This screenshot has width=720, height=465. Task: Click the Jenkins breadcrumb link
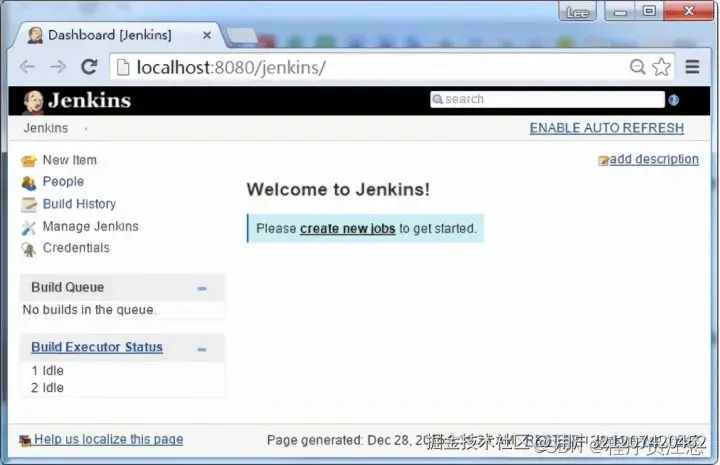[46, 128]
